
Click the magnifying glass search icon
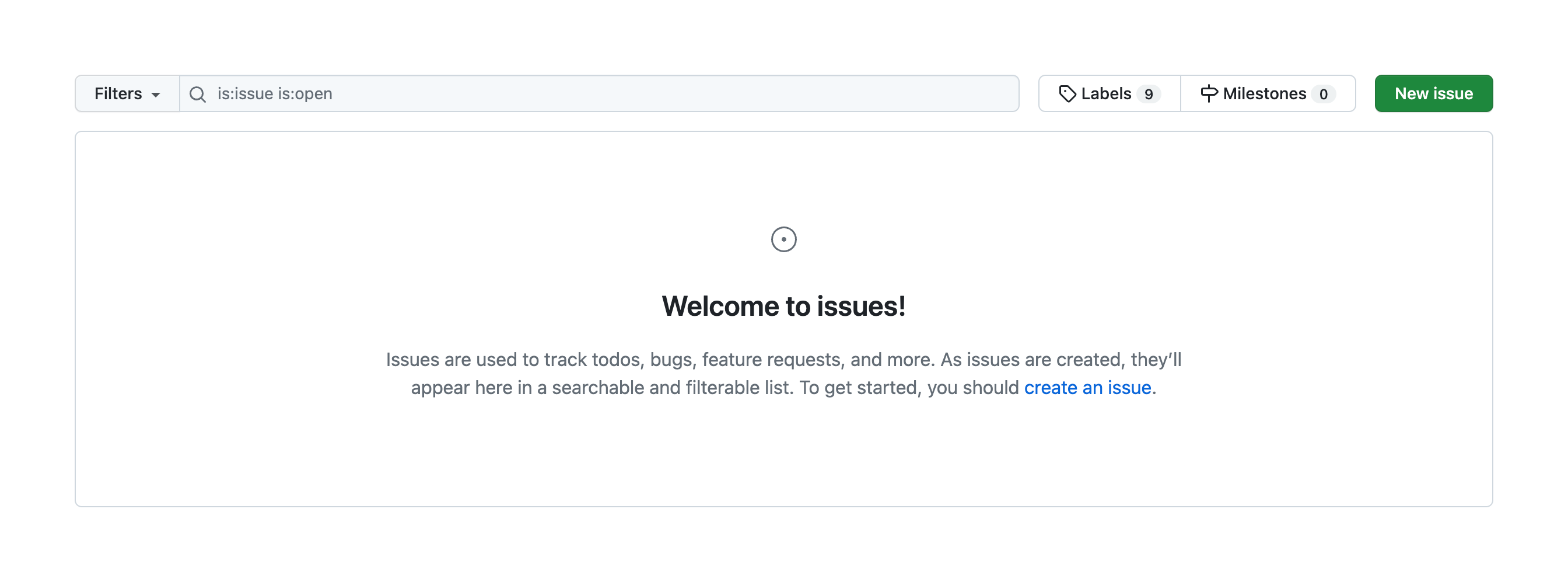click(197, 94)
